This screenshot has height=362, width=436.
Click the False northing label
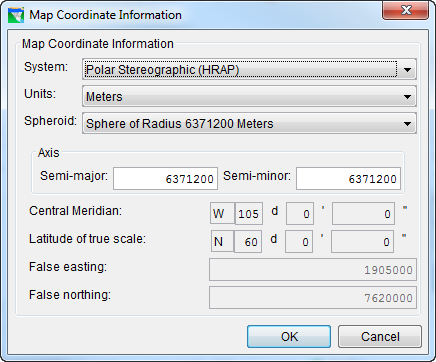tap(70, 295)
